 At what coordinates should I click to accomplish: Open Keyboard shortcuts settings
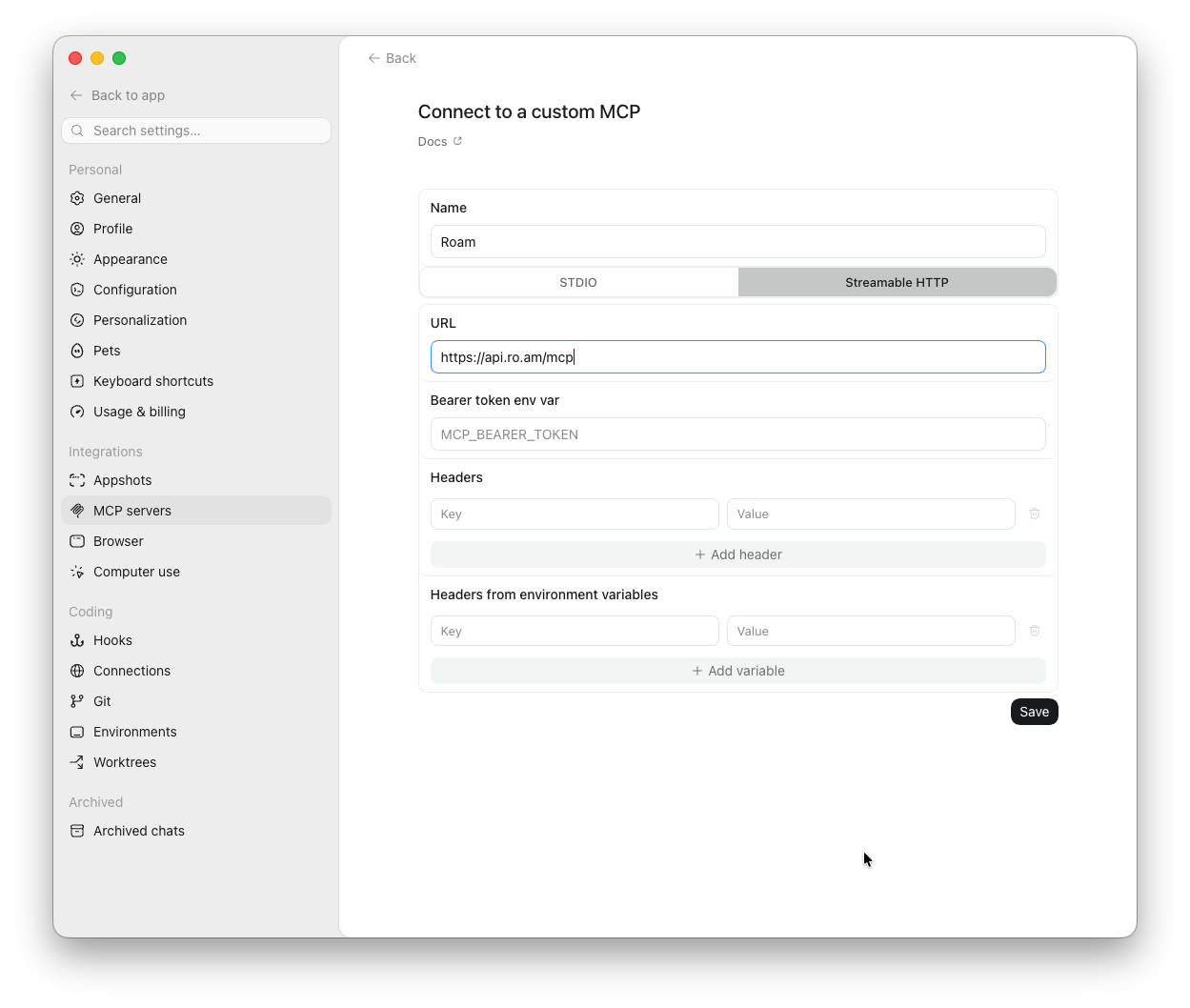click(196, 381)
